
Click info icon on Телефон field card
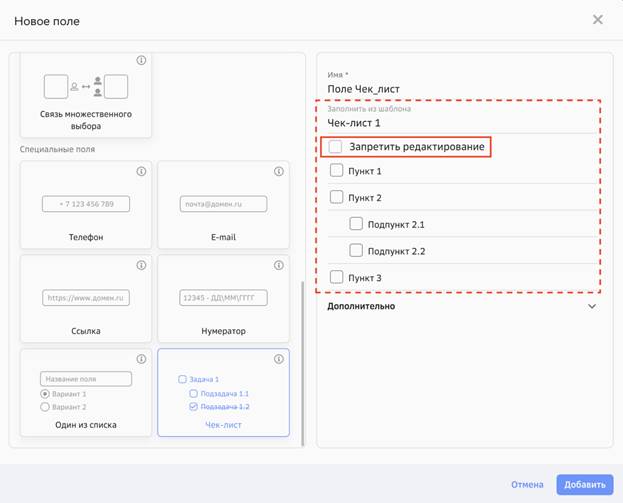tap(141, 172)
